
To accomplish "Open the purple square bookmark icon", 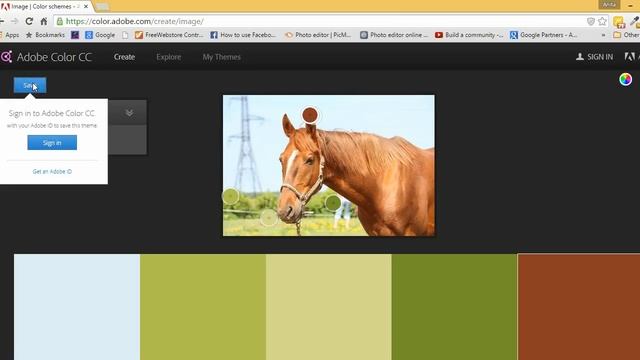I will click(75, 35).
